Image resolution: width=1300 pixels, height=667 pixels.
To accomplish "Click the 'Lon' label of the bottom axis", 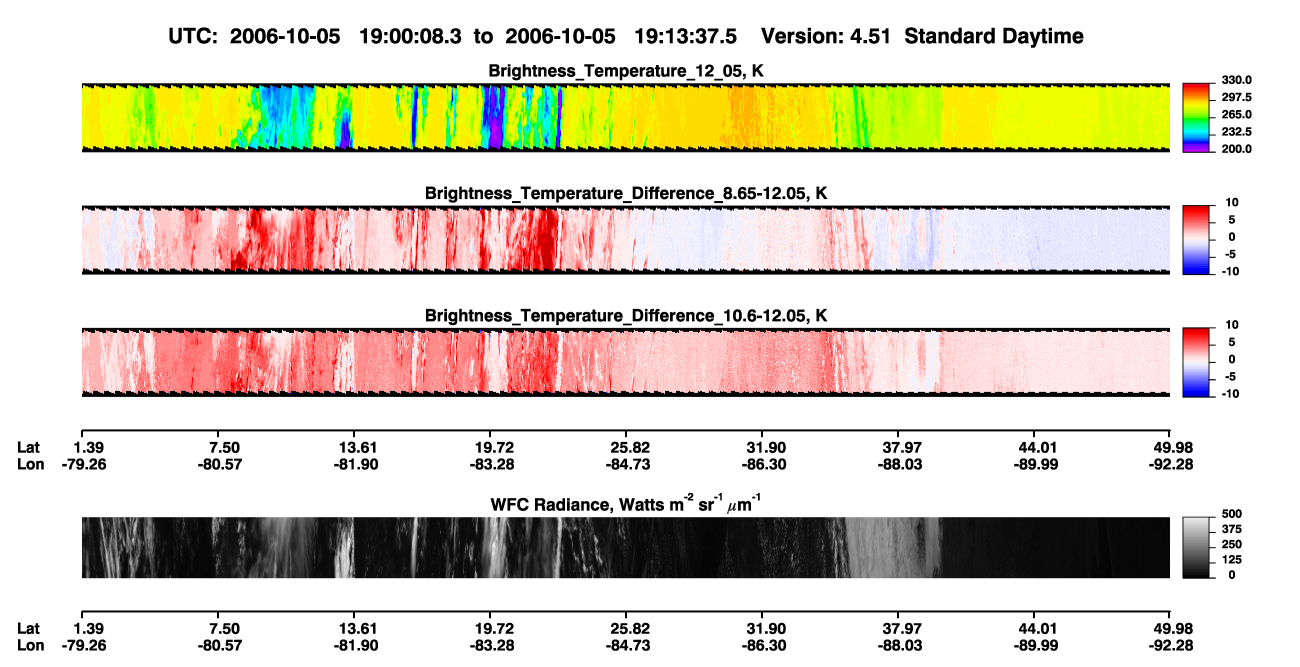I will point(31,645).
